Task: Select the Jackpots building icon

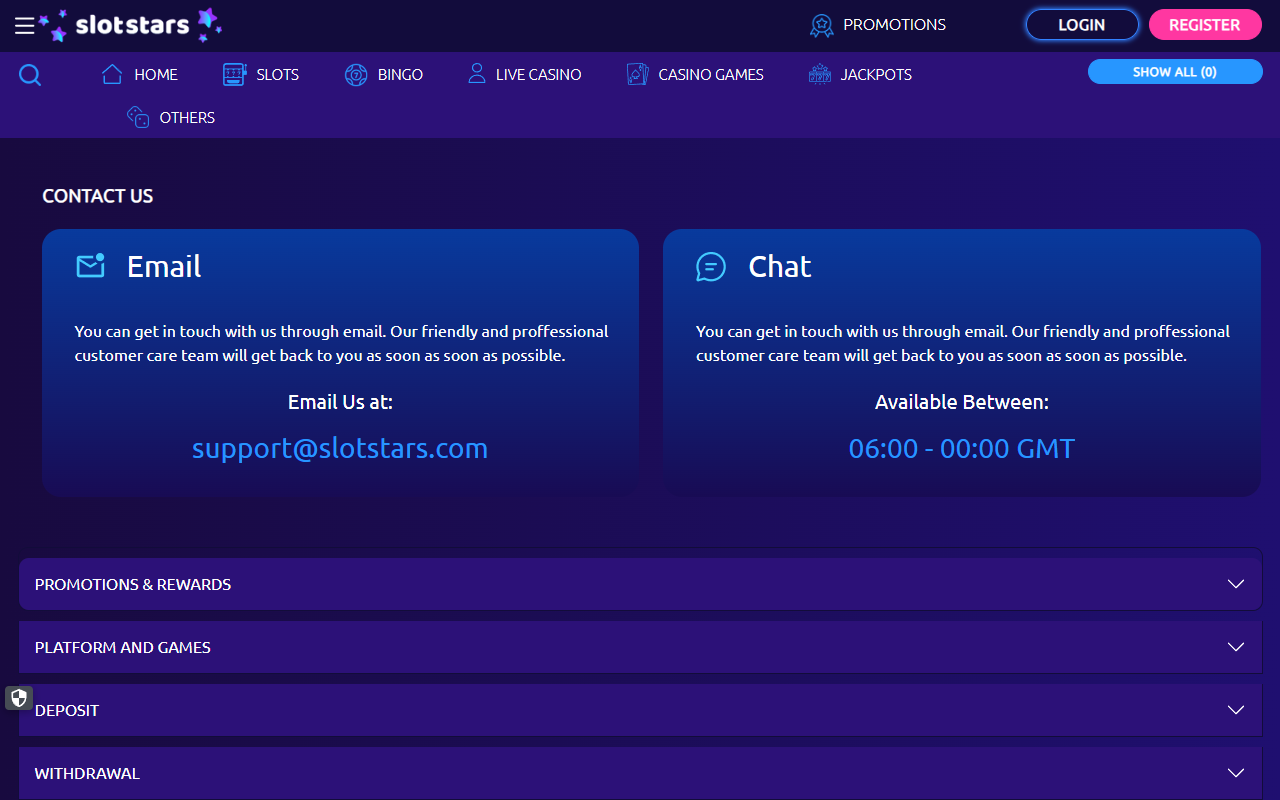Action: pyautogui.click(x=820, y=74)
